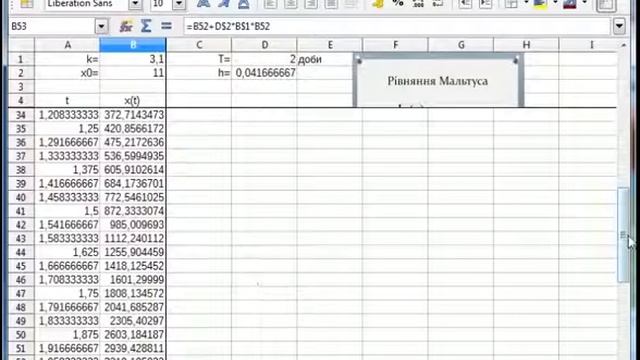The image size is (640, 360).
Task: Decrease the cell indent
Action: tap(465, 4)
